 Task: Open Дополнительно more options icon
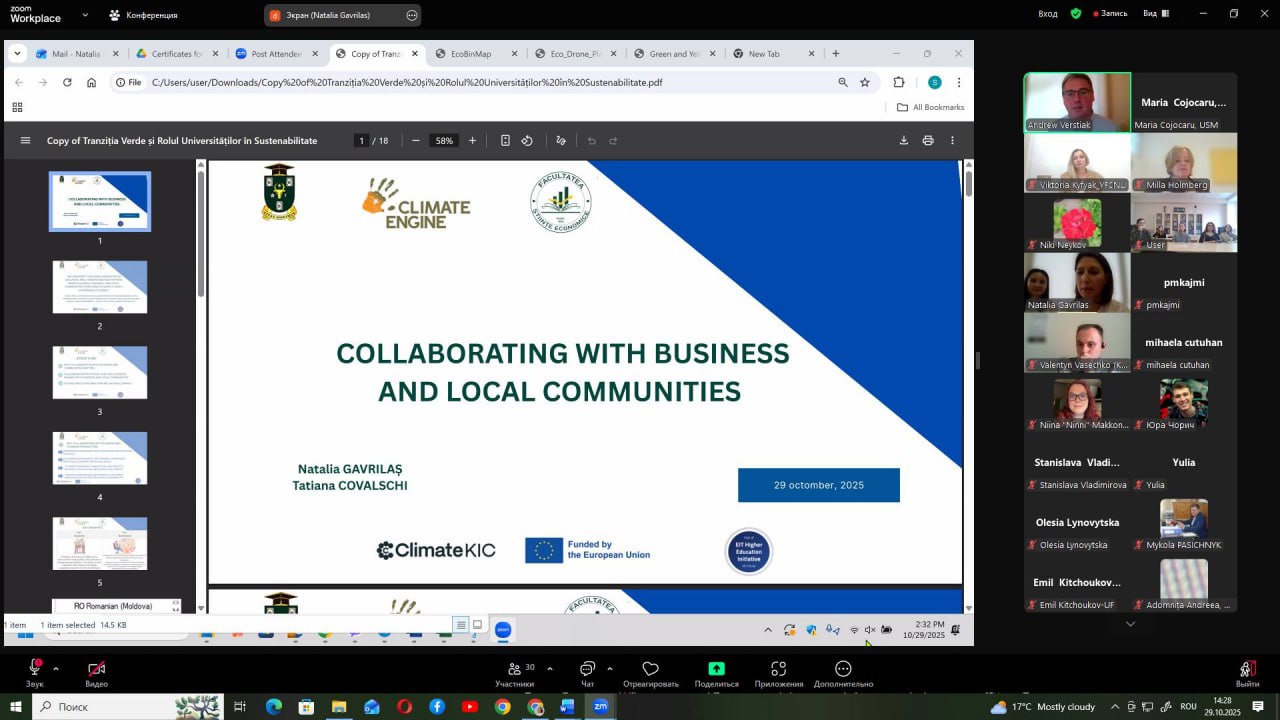(843, 669)
